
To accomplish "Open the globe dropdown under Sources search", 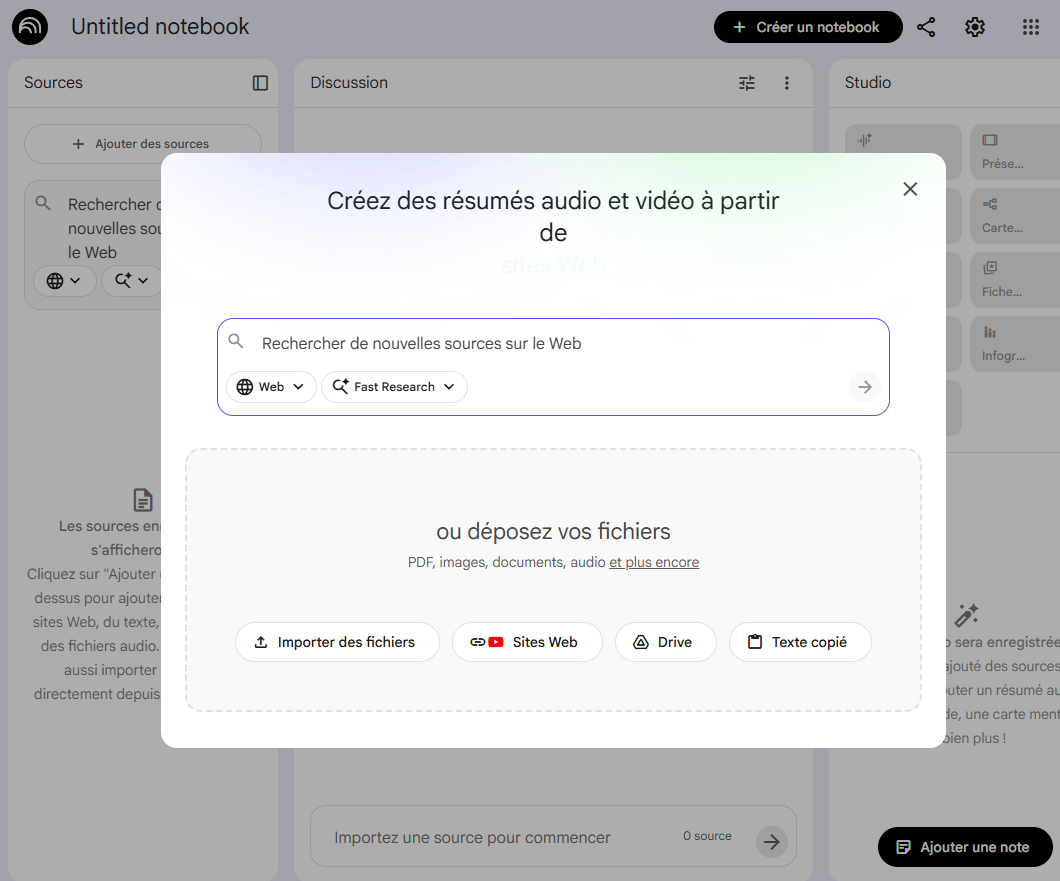I will click(x=64, y=281).
